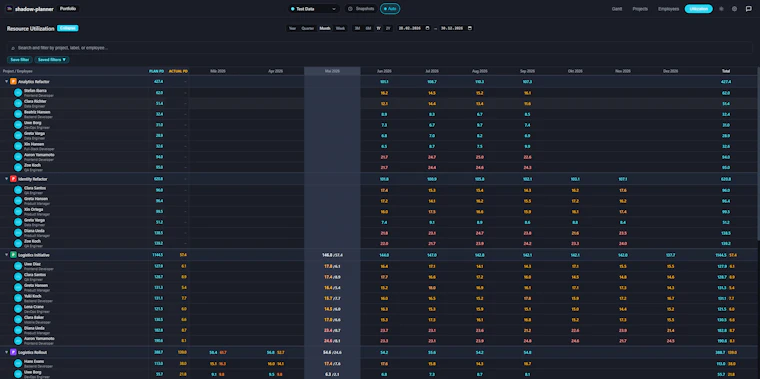The width and height of the screenshot is (760, 379).
Task: Switch to the Employees tab
Action: click(x=668, y=9)
